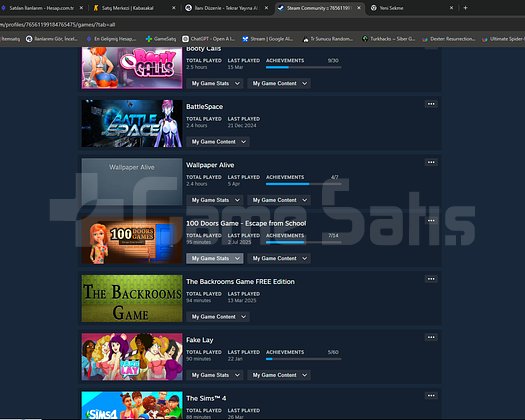Open The Sims 4 cover image
Image resolution: width=525 pixels, height=420 pixels.
[x=132, y=405]
